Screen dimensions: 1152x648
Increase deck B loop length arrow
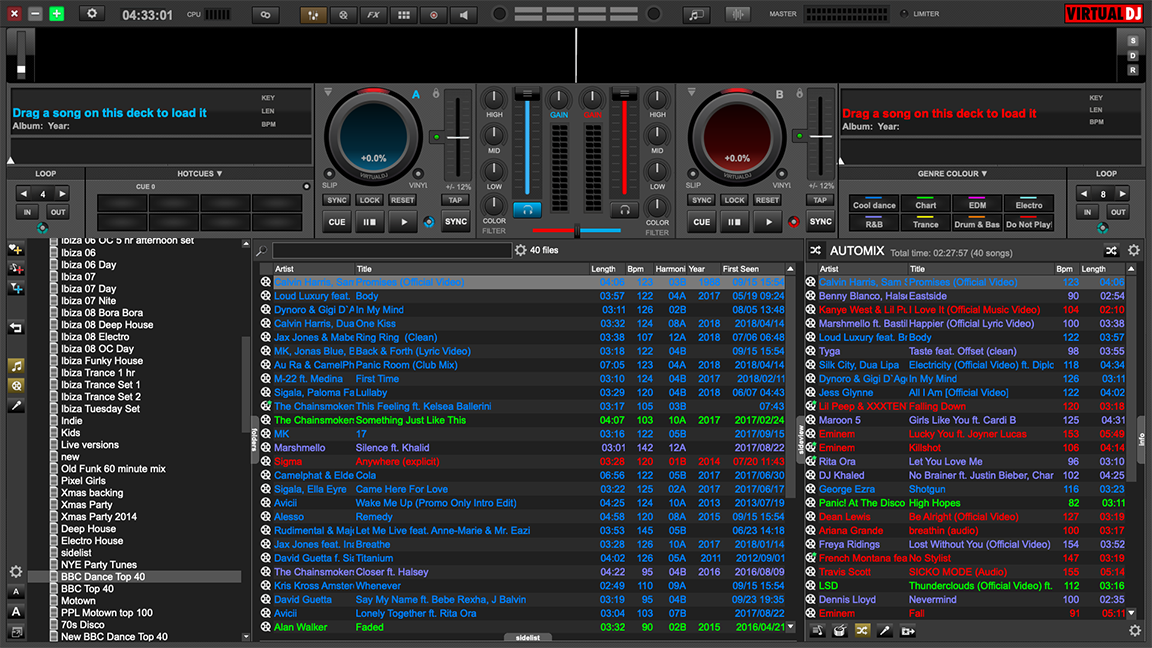[x=1122, y=194]
